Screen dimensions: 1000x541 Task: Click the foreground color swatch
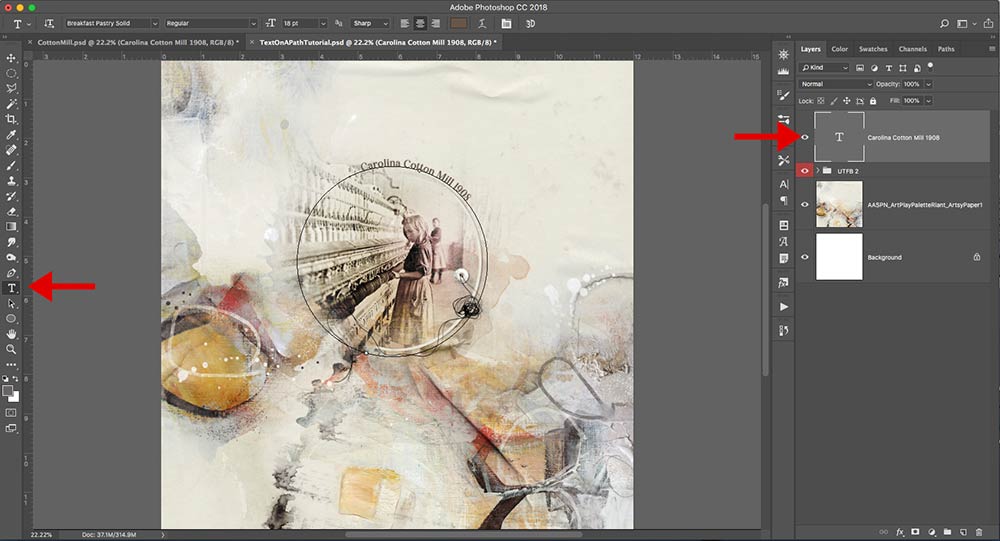(x=8, y=390)
